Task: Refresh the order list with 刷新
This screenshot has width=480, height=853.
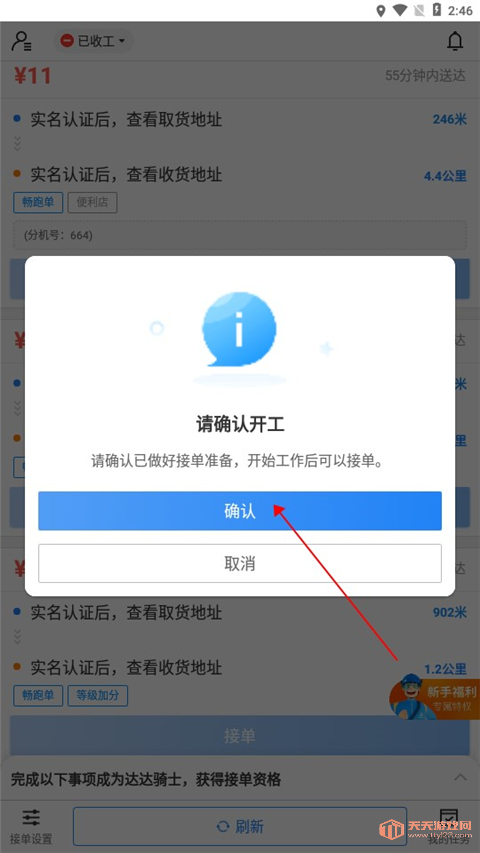Action: [x=239, y=827]
